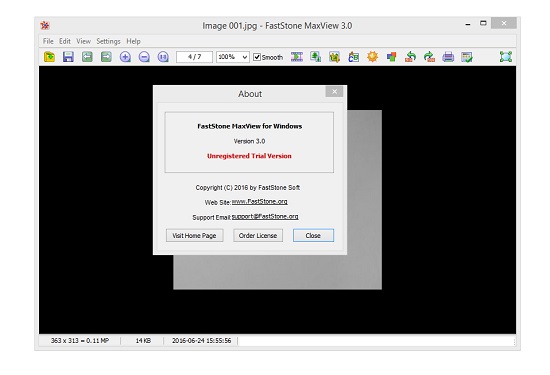Viewport: 550px width, 375px height.
Task: Click the 4 / 7 page number field
Action: (194, 57)
